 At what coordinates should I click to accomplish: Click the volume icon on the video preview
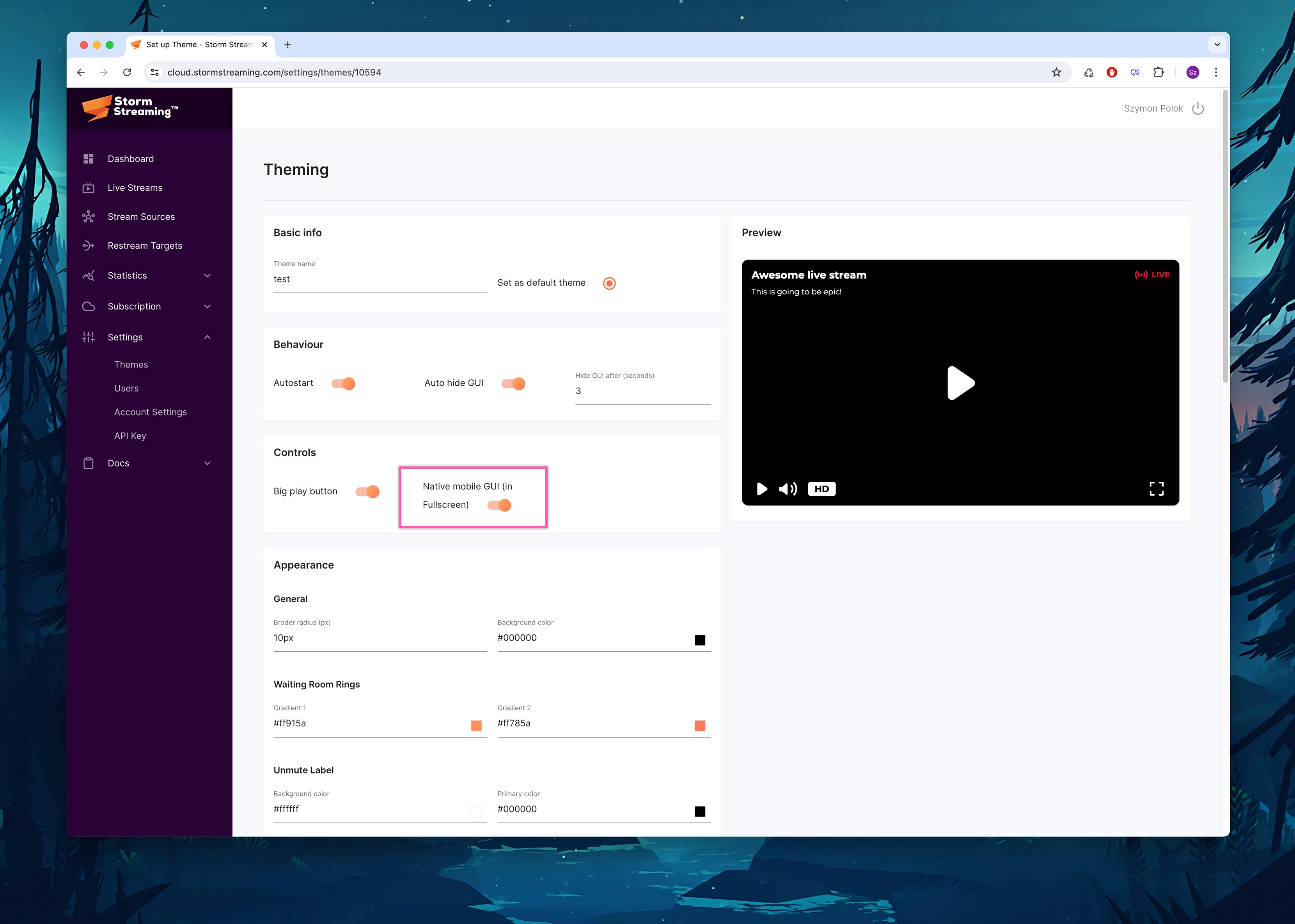coord(789,488)
